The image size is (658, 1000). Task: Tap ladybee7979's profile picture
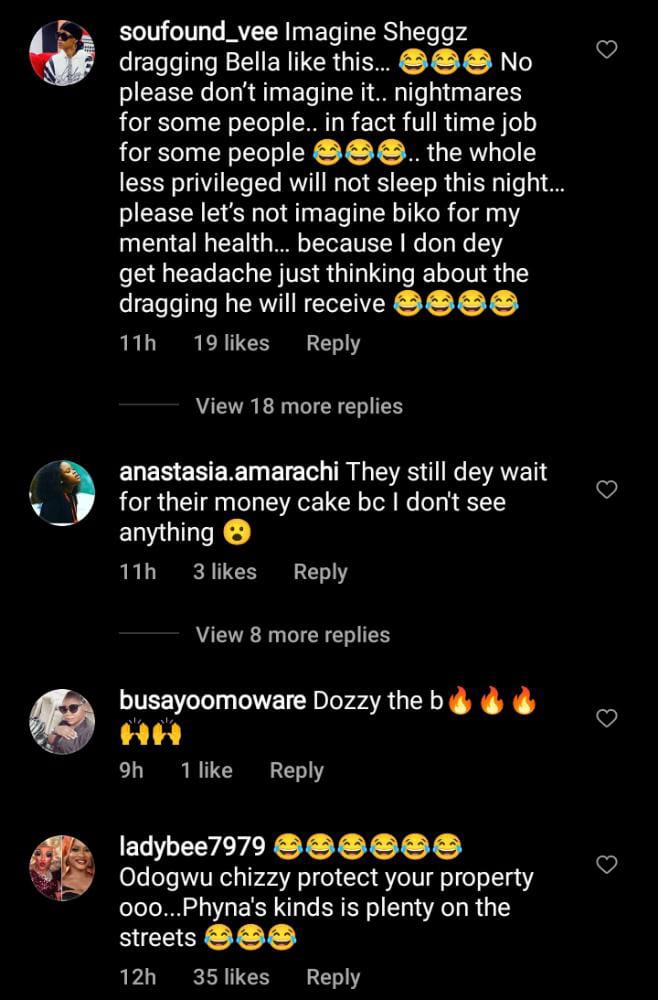pyautogui.click(x=62, y=867)
